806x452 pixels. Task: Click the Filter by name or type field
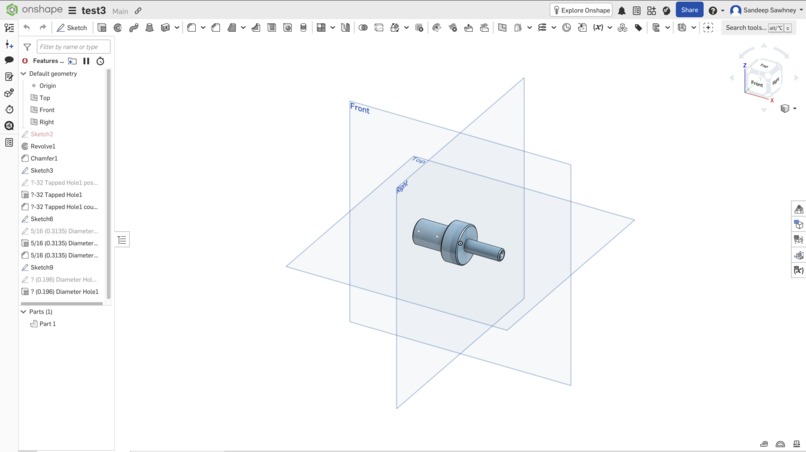(x=74, y=47)
